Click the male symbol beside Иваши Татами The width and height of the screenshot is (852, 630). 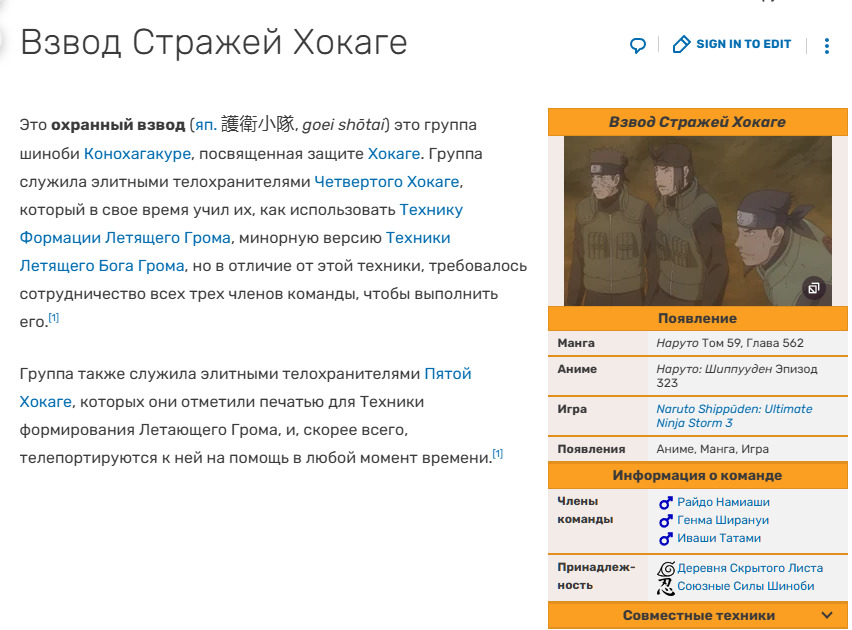pyautogui.click(x=665, y=539)
